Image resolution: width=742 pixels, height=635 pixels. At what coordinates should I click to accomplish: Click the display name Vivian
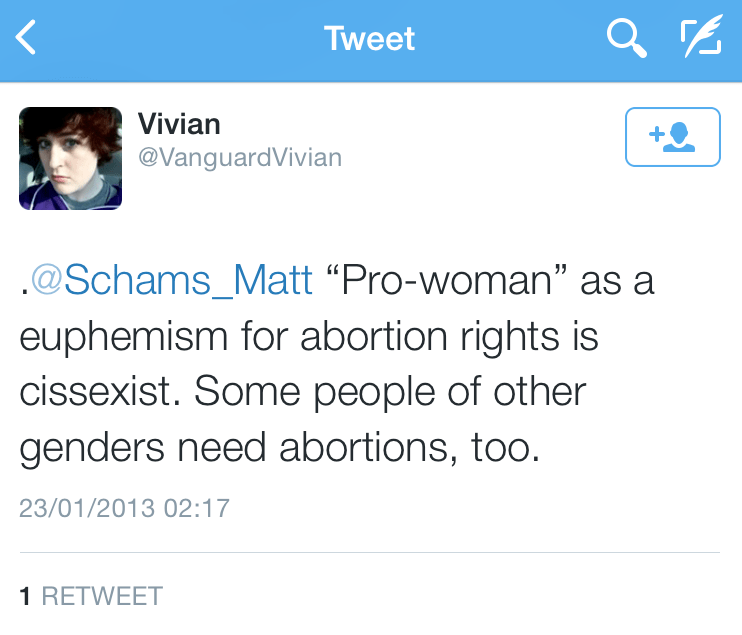click(x=179, y=124)
